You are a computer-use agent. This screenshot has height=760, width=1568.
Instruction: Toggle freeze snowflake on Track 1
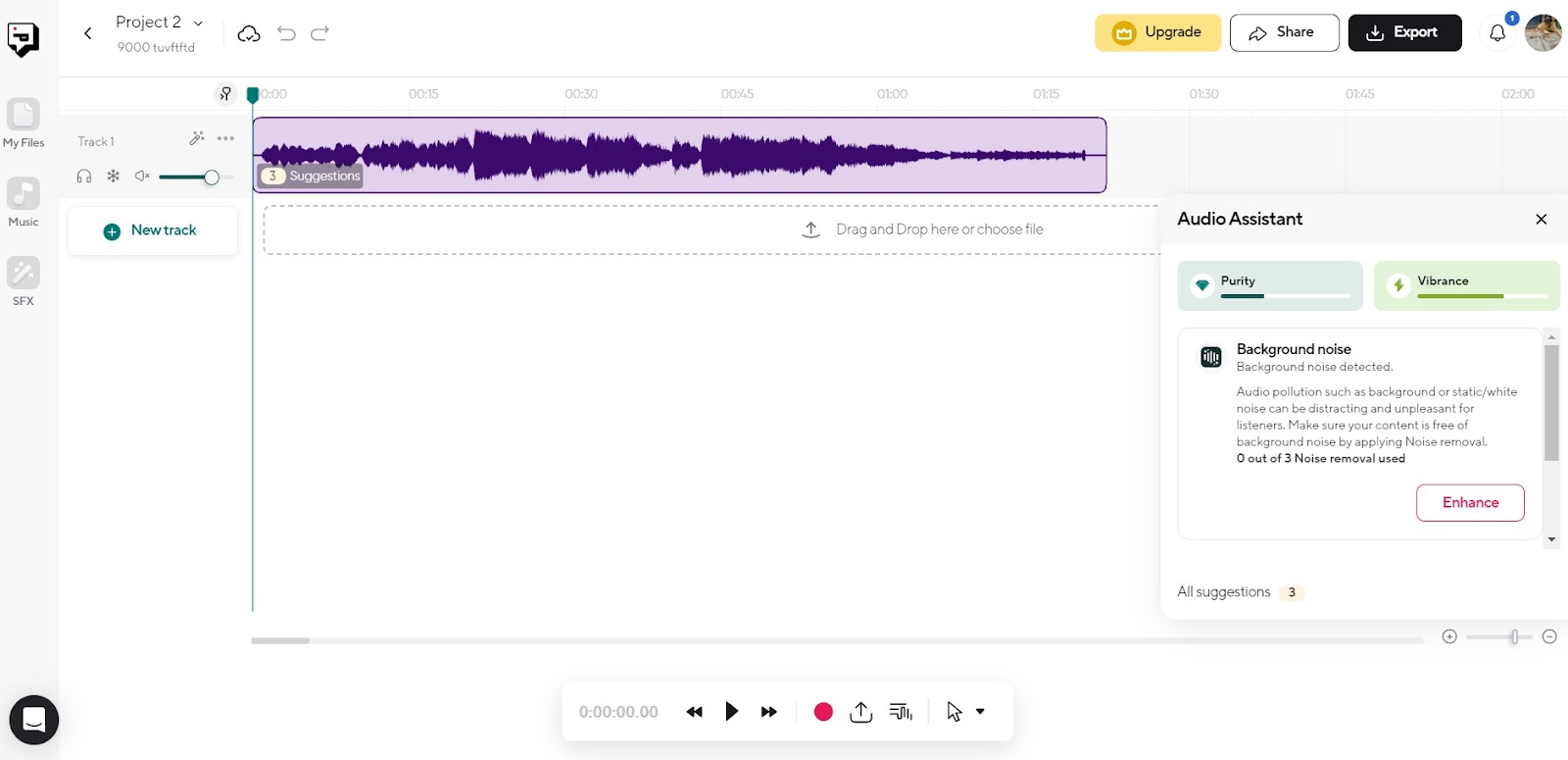pyautogui.click(x=114, y=177)
